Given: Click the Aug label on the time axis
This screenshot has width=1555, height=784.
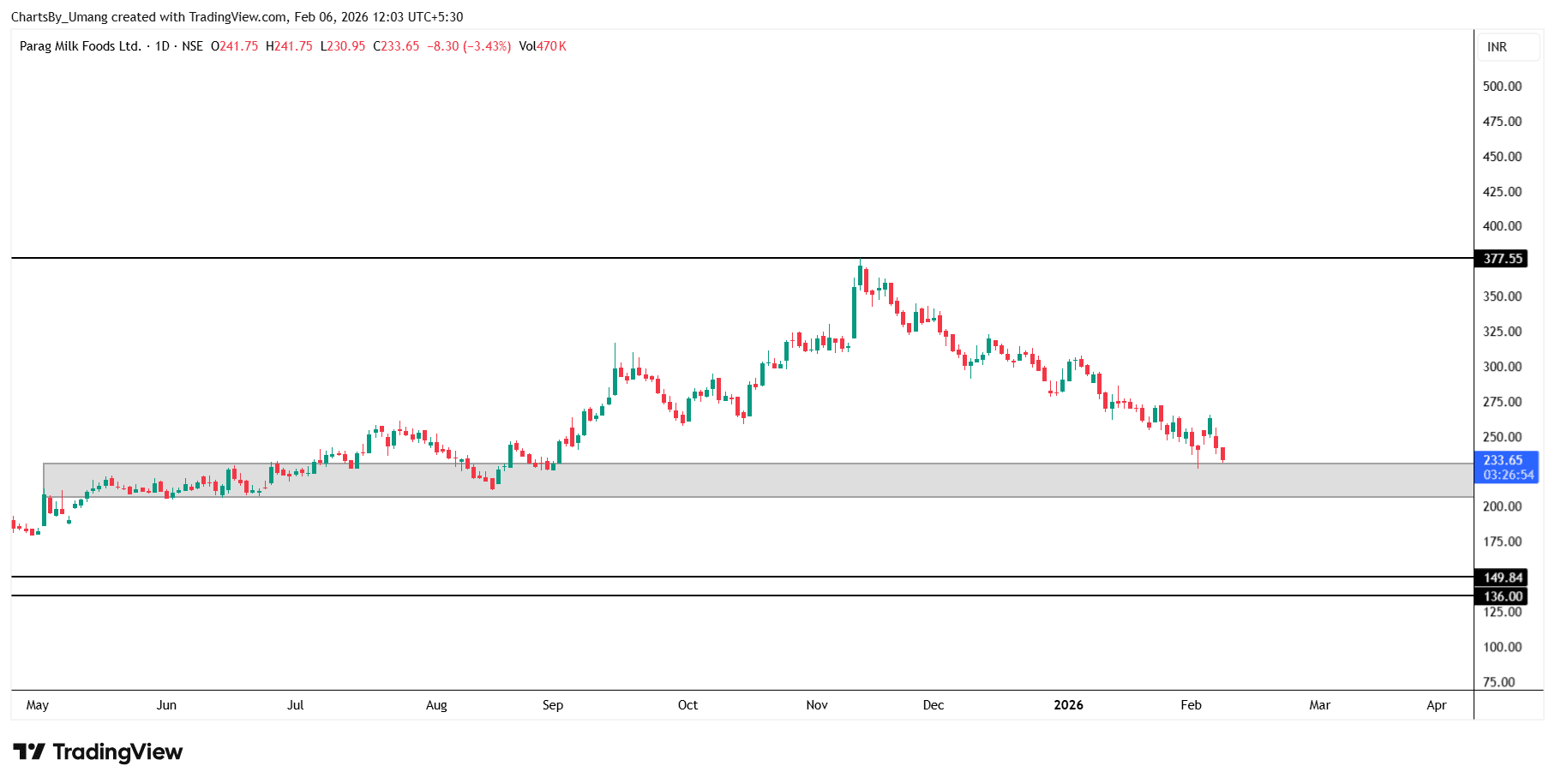Looking at the screenshot, I should click(436, 705).
